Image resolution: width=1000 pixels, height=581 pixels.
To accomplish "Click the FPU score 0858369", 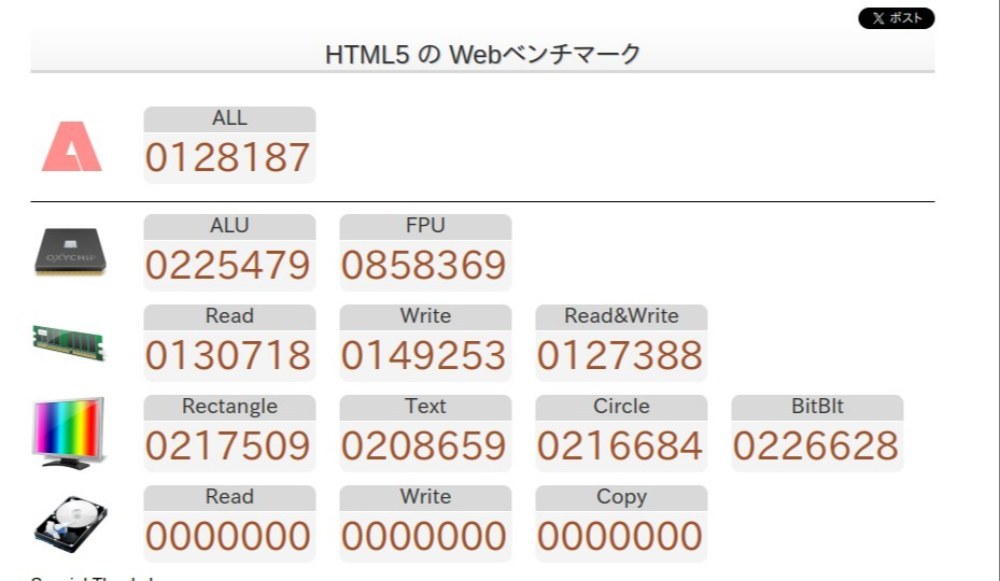I will tap(423, 265).
